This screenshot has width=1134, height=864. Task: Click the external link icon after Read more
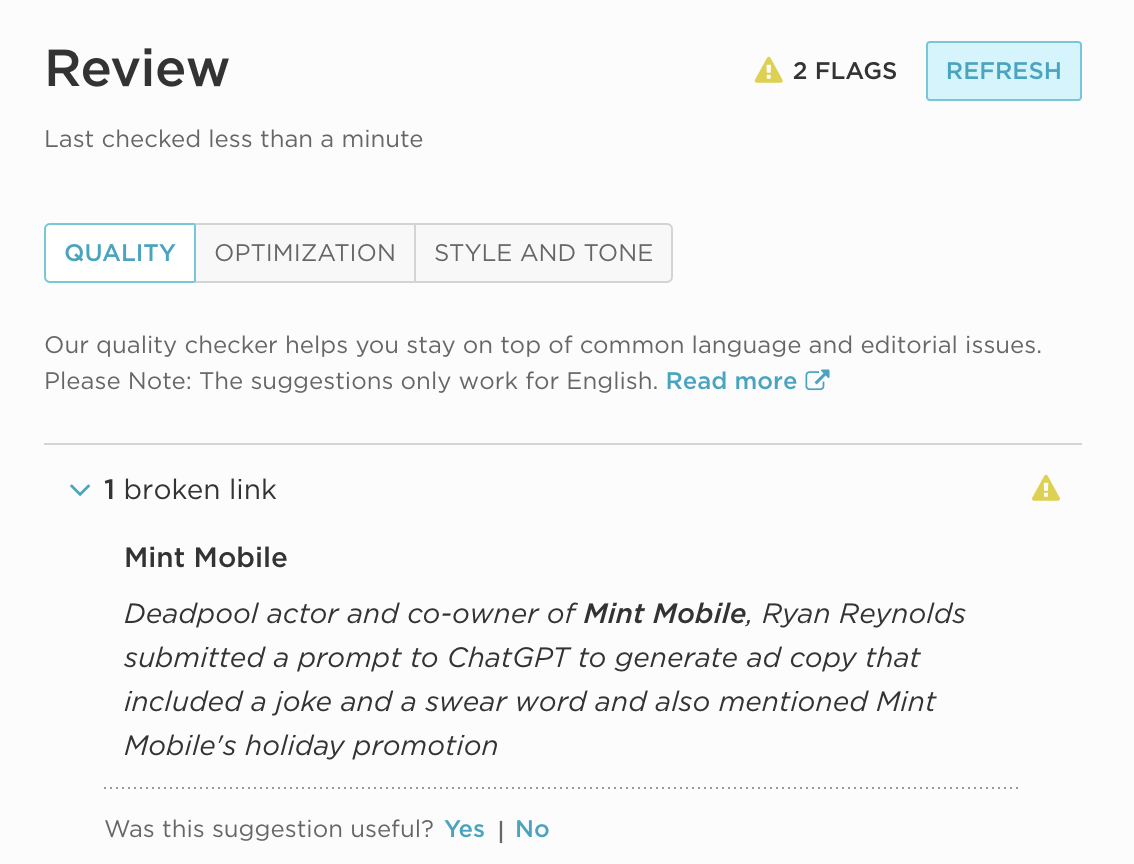817,380
